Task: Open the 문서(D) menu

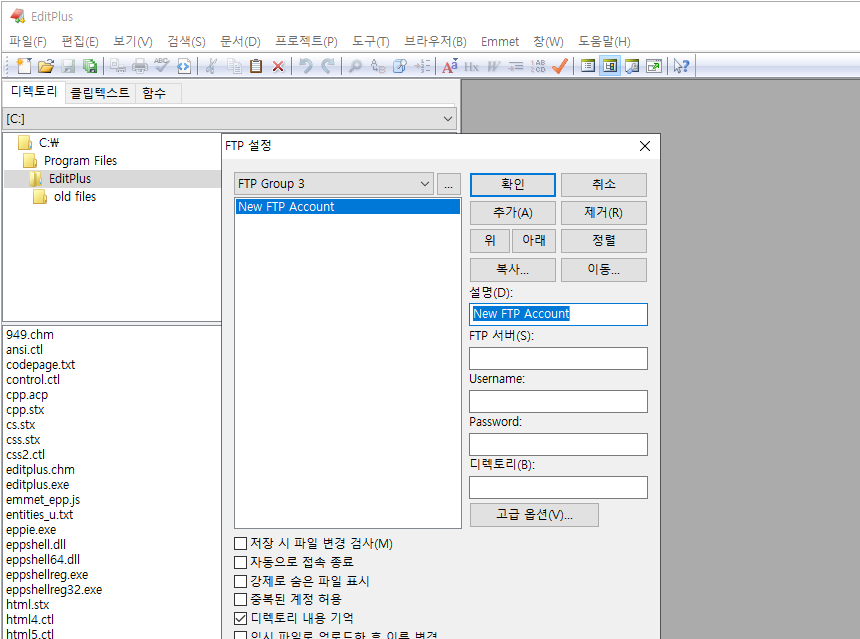Action: point(240,42)
